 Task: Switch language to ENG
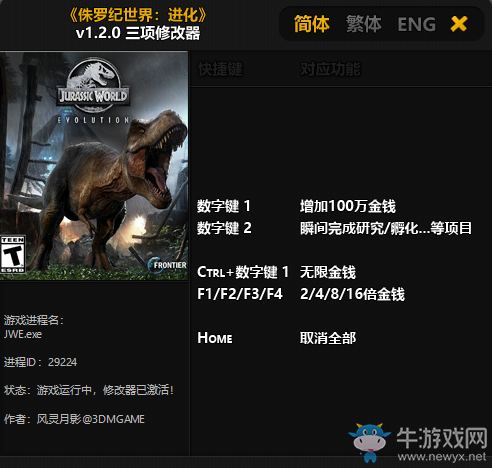tap(417, 24)
